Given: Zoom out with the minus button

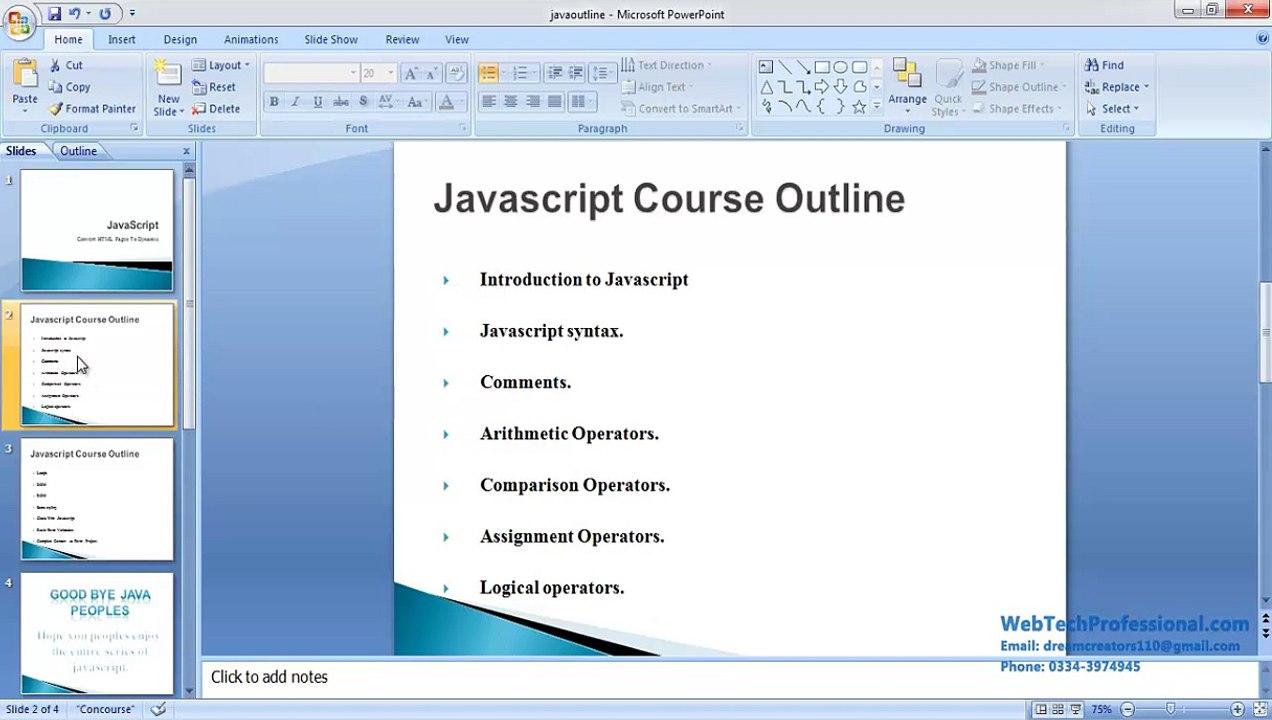Looking at the screenshot, I should pyautogui.click(x=1128, y=709).
